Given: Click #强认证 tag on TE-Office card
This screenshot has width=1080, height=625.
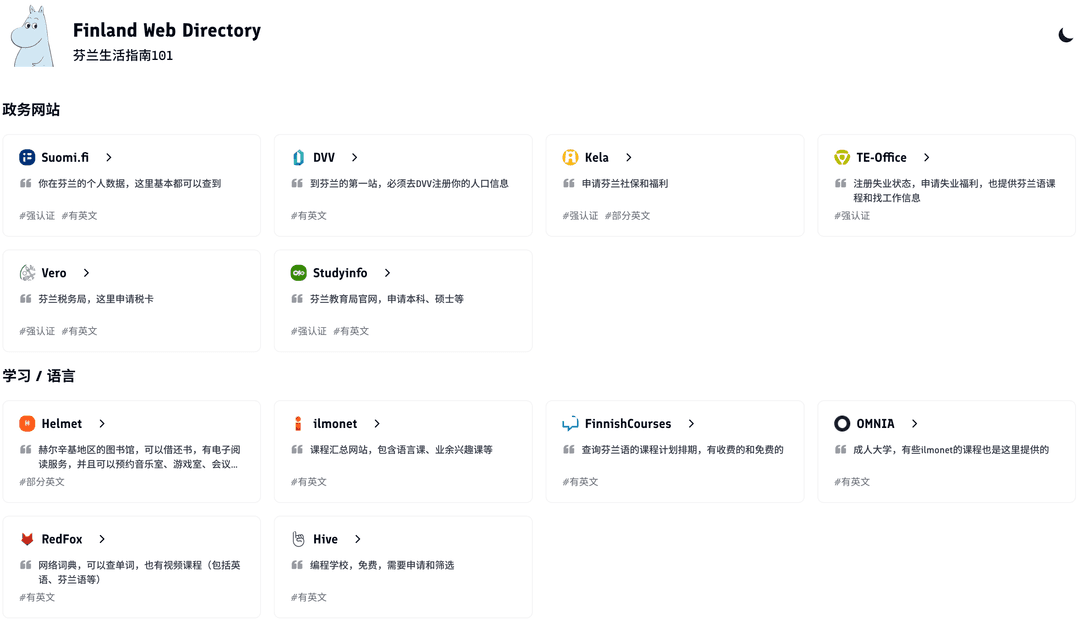Looking at the screenshot, I should tap(852, 216).
